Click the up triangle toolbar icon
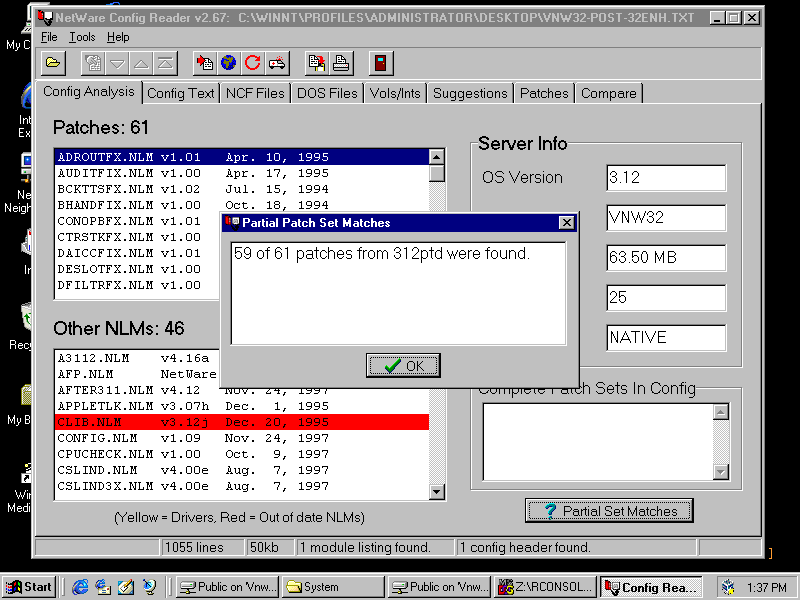This screenshot has height=600, width=800. tap(141, 63)
